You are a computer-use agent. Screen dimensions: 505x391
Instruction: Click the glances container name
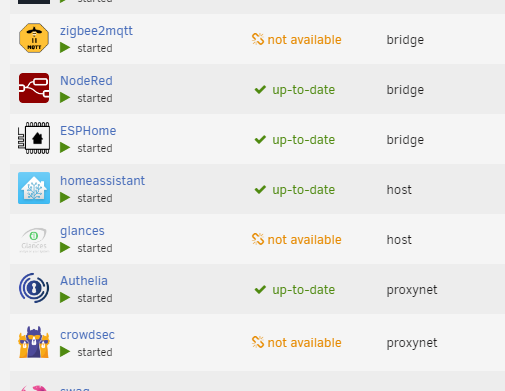click(x=82, y=231)
